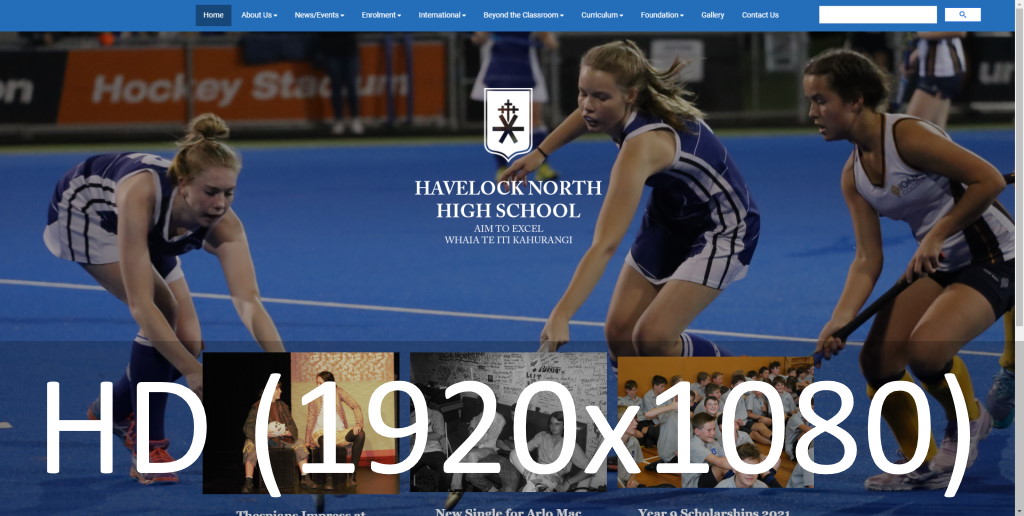Screen dimensions: 1024x516
Task: Open the Thespians Impress article link
Action: pyautogui.click(x=300, y=512)
